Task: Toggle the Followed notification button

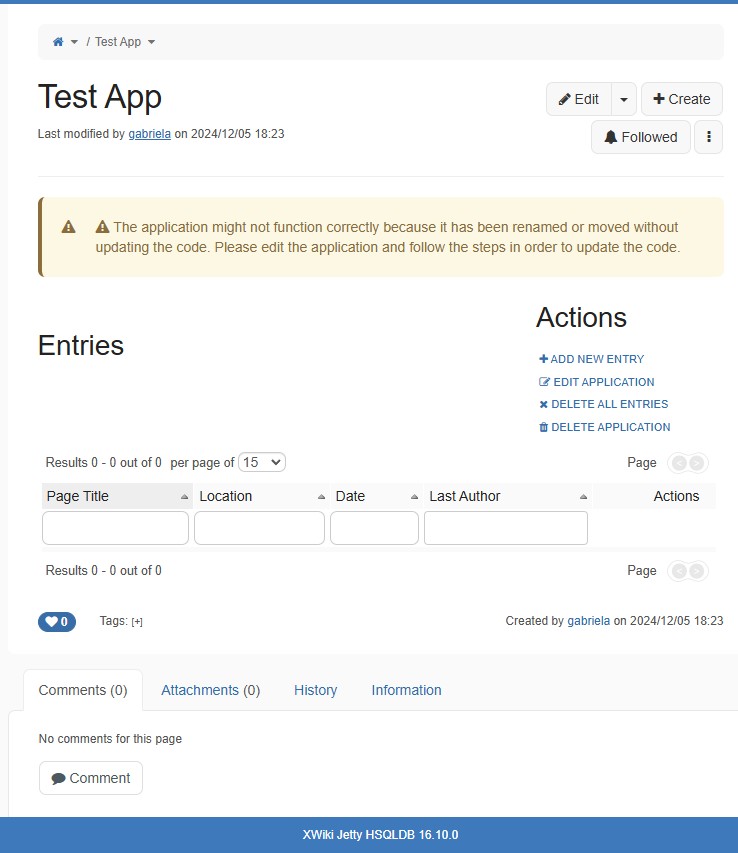Action: 640,137
